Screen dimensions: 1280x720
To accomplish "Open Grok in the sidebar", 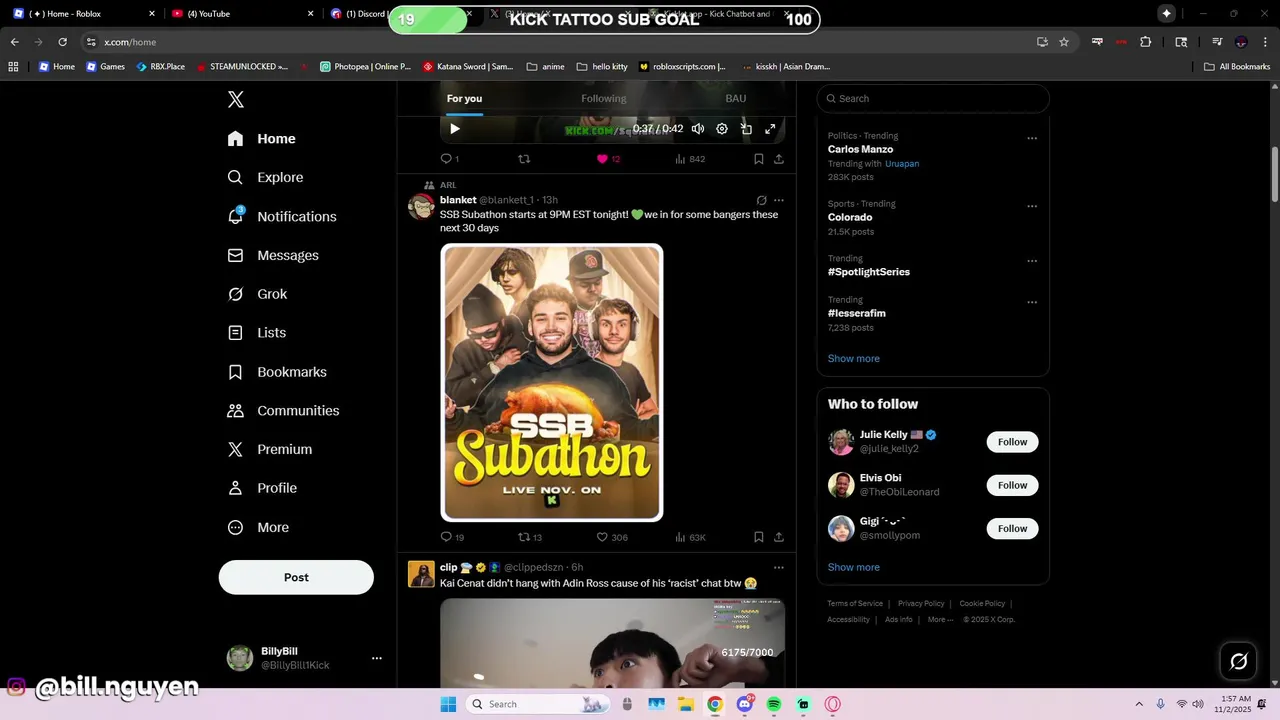I will click(x=257, y=294).
